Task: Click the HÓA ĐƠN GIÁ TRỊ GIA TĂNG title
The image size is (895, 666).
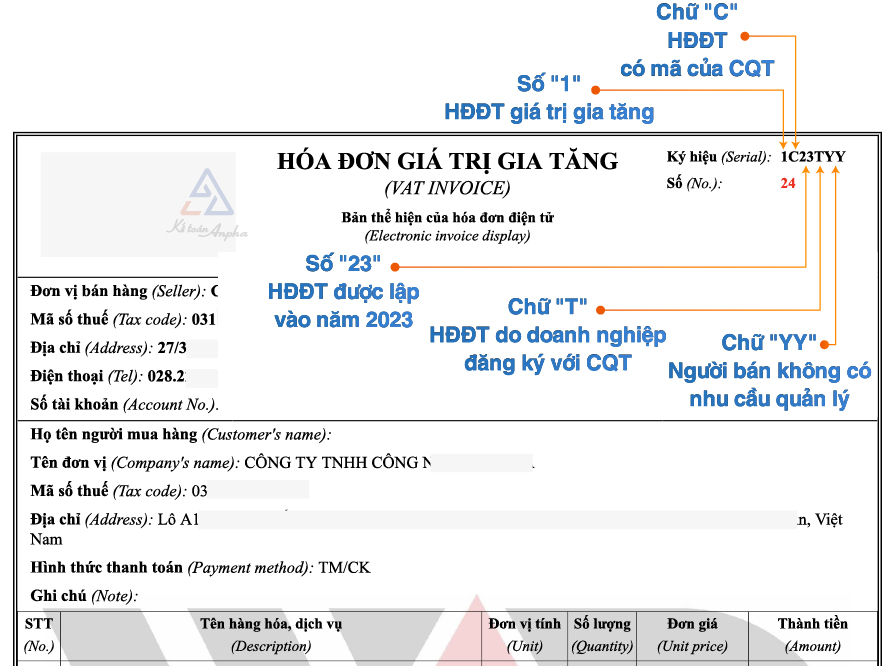Action: pos(447,161)
